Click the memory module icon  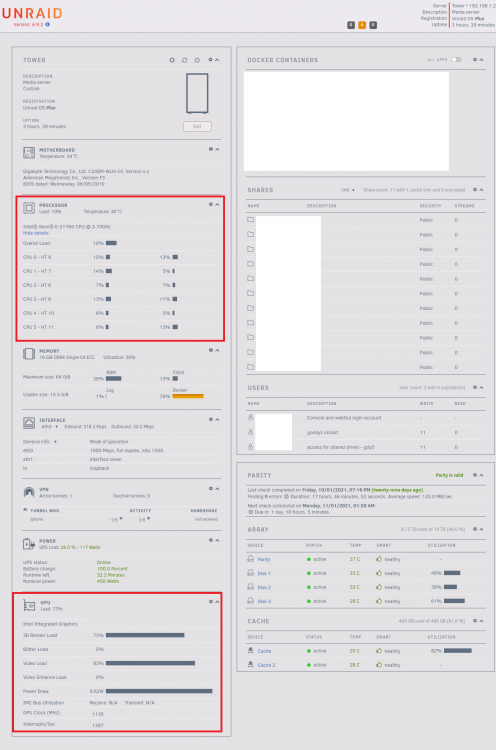(x=29, y=354)
